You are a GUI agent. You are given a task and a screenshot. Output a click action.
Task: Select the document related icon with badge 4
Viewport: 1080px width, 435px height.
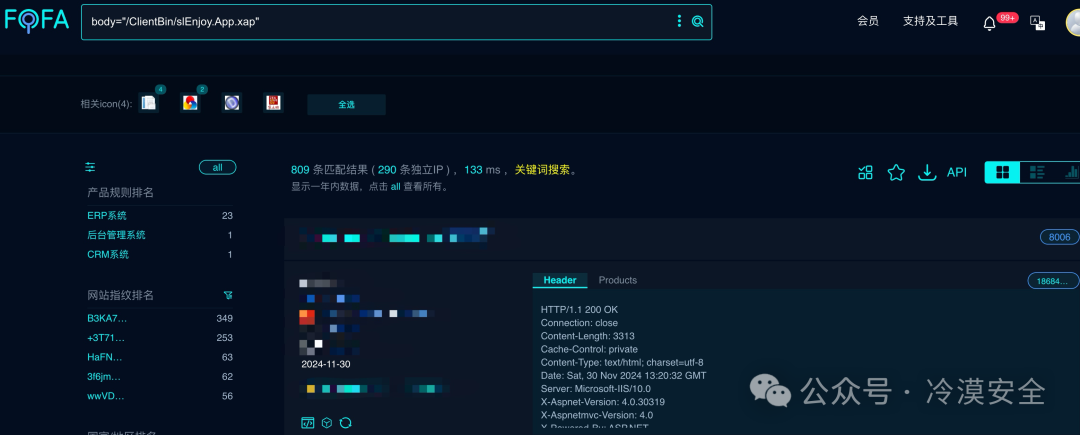(x=149, y=103)
